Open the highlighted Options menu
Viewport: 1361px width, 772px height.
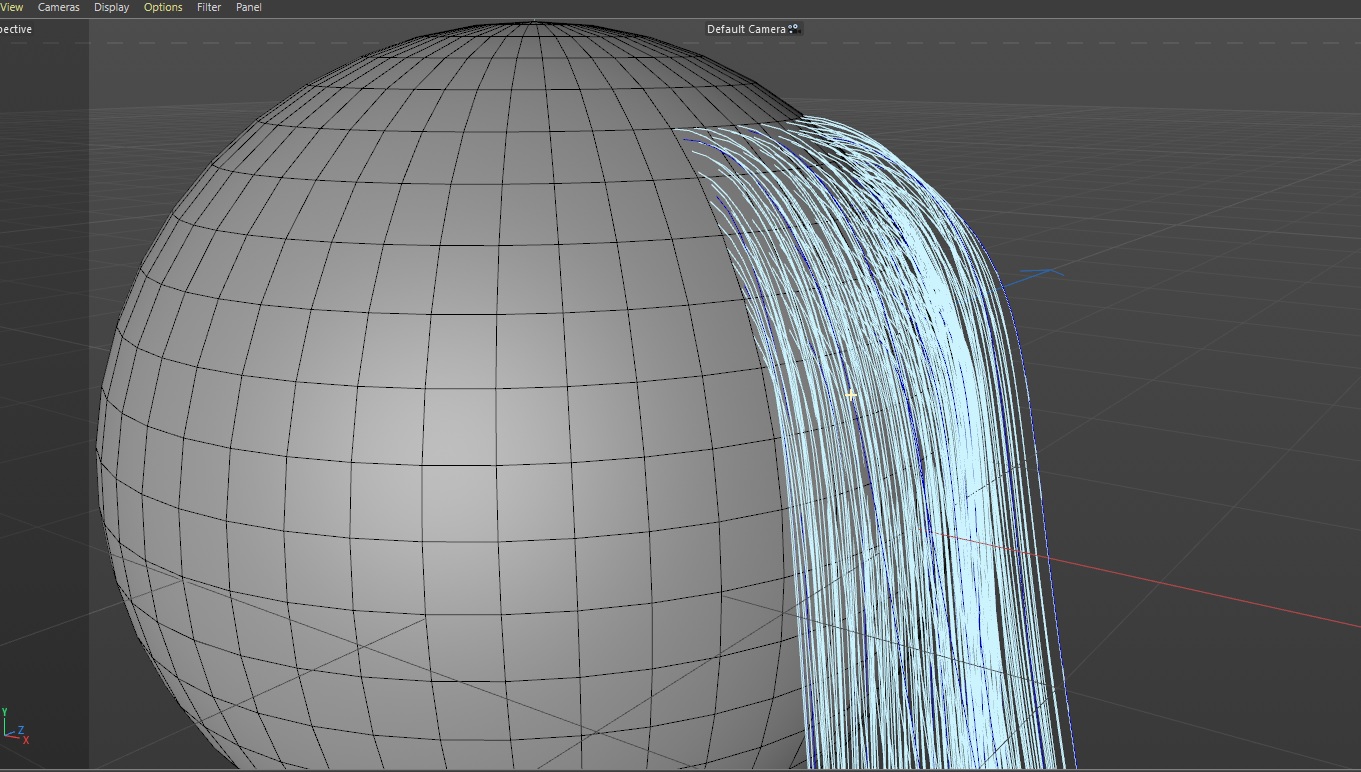coord(163,7)
